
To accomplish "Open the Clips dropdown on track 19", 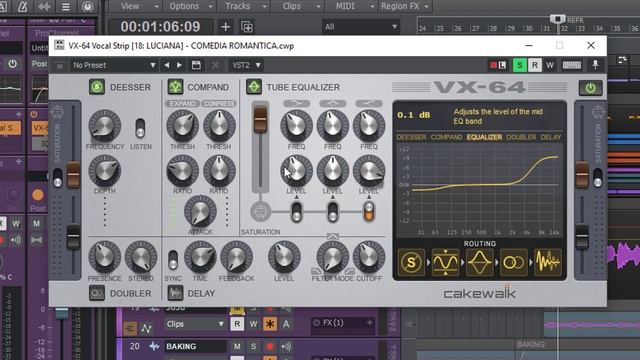I will 195,324.
